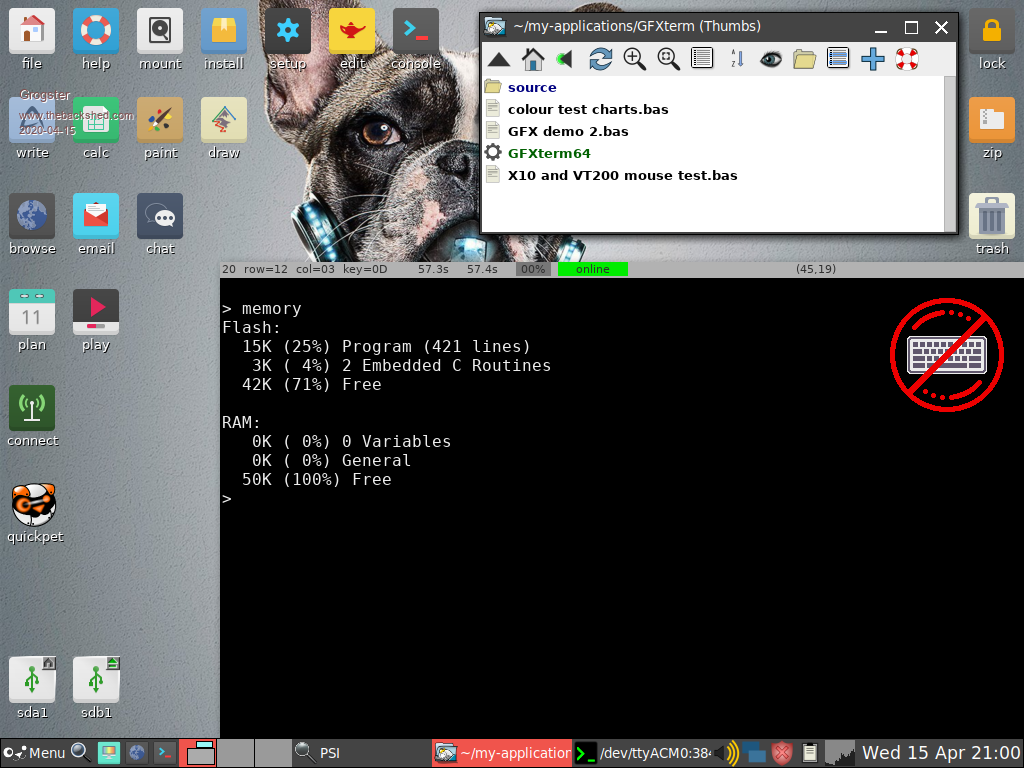
Task: Click the blue plus icon in file manager toolbar
Action: pyautogui.click(x=873, y=59)
